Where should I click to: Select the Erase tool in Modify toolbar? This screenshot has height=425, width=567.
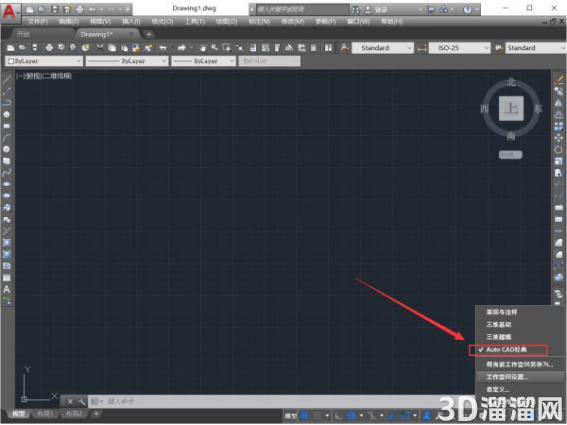559,80
